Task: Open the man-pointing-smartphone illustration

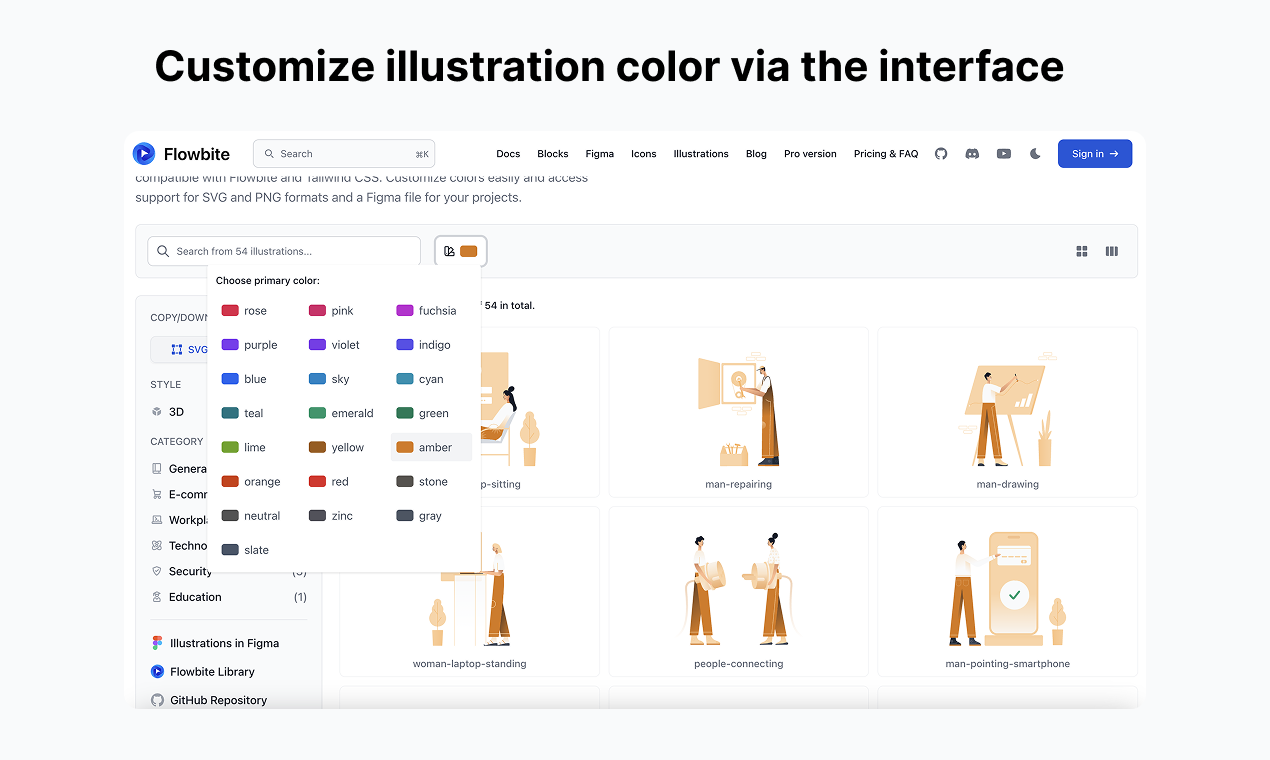Action: pyautogui.click(x=1007, y=591)
